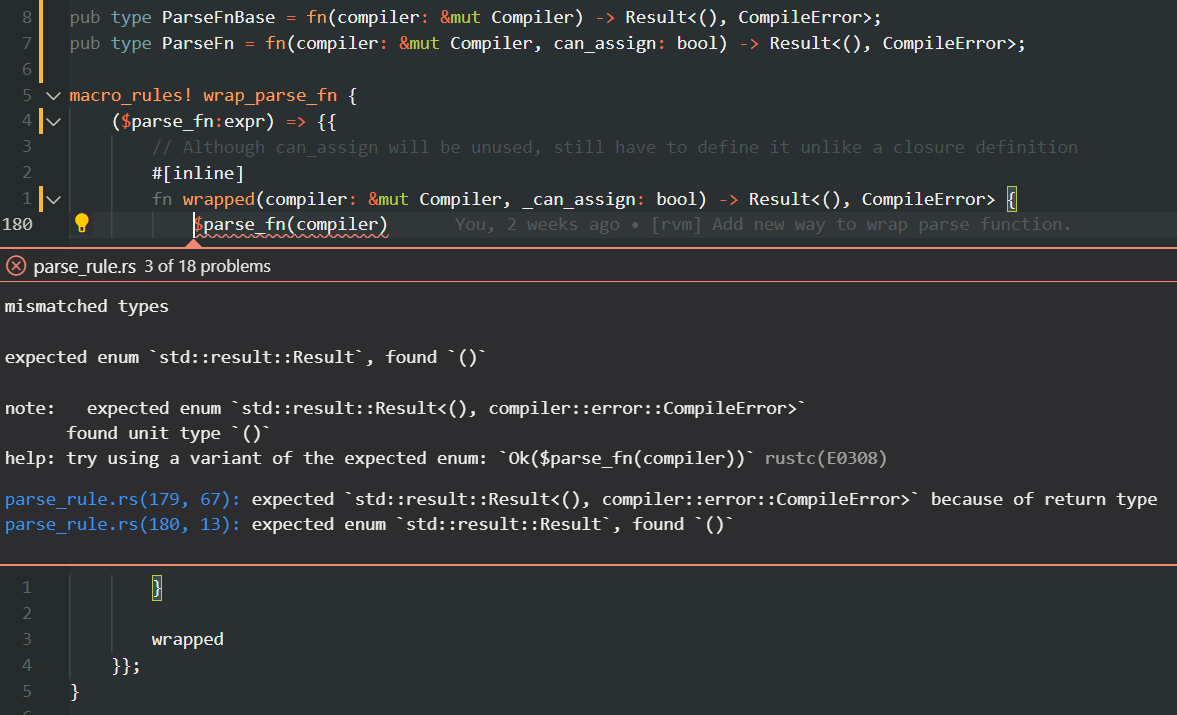Collapse the ($parse_fn:expr) arm fold arrow
The height and width of the screenshot is (715, 1177).
53,121
